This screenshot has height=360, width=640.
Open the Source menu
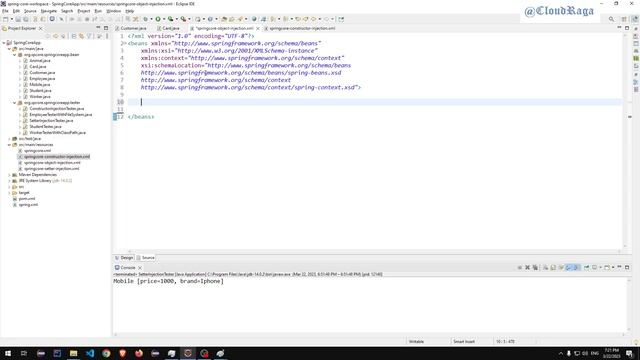(30, 11)
